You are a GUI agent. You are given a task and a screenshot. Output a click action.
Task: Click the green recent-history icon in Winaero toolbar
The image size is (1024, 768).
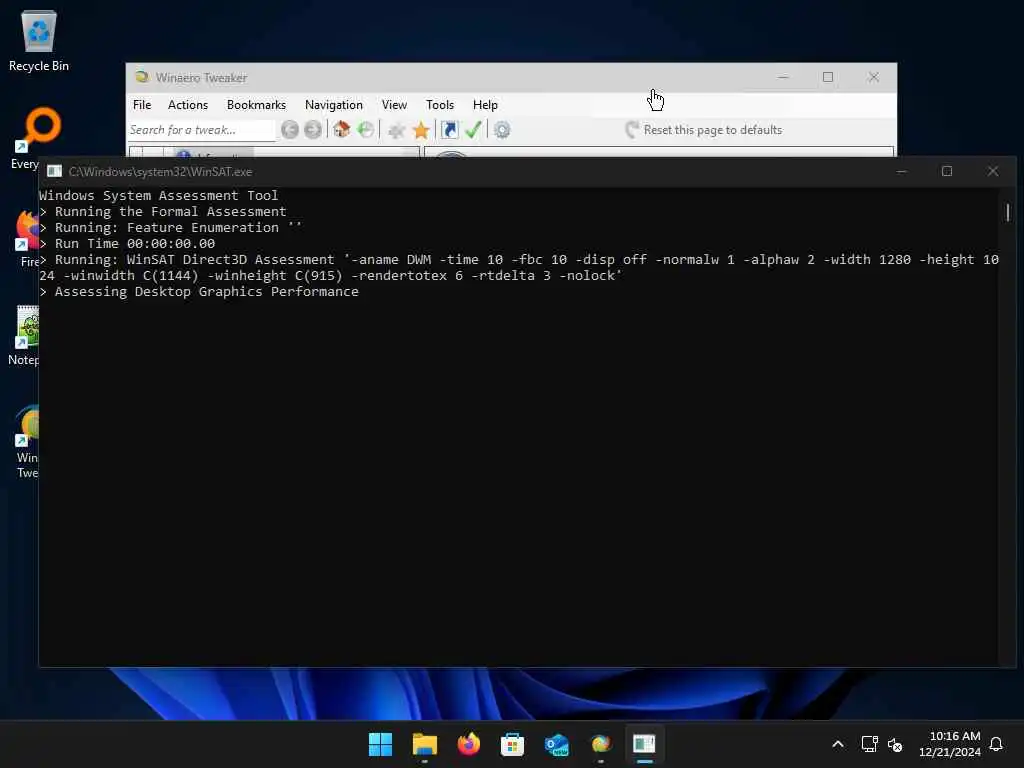click(x=366, y=129)
